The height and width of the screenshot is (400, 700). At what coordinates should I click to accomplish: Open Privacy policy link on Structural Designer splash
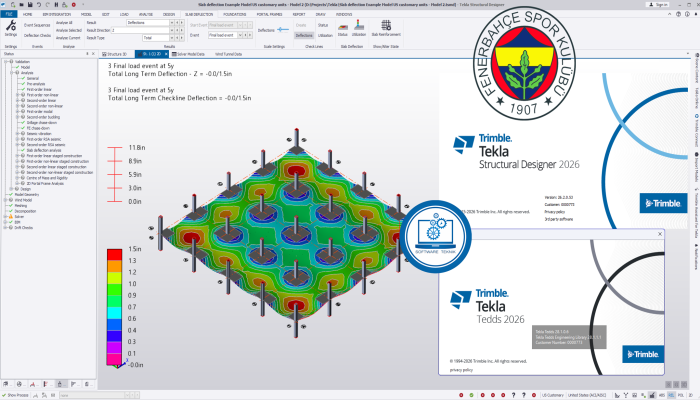pos(554,212)
